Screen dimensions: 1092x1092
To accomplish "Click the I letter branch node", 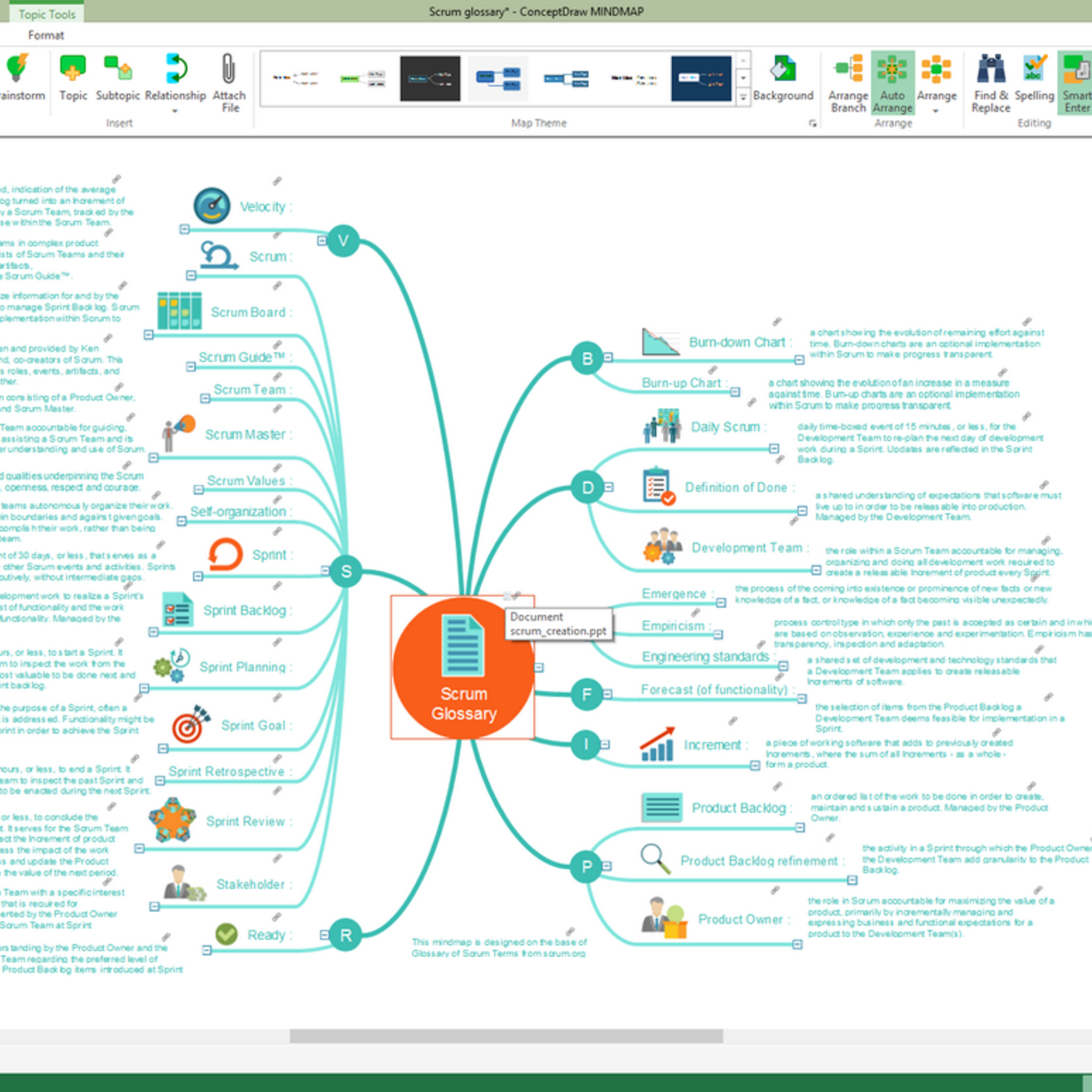I will point(586,745).
